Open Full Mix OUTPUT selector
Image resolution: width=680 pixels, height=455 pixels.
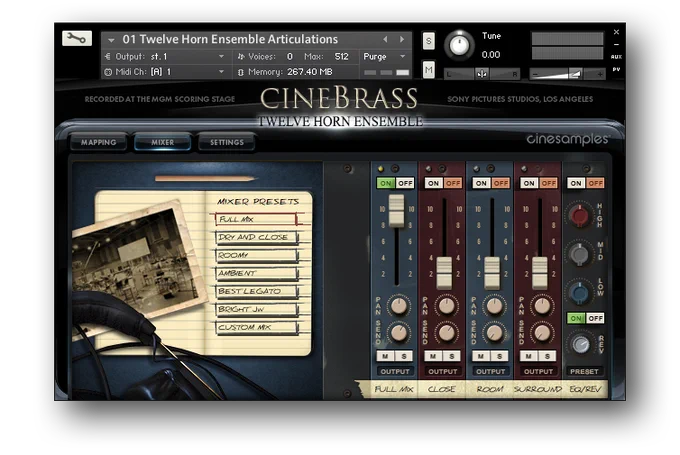pyautogui.click(x=395, y=371)
